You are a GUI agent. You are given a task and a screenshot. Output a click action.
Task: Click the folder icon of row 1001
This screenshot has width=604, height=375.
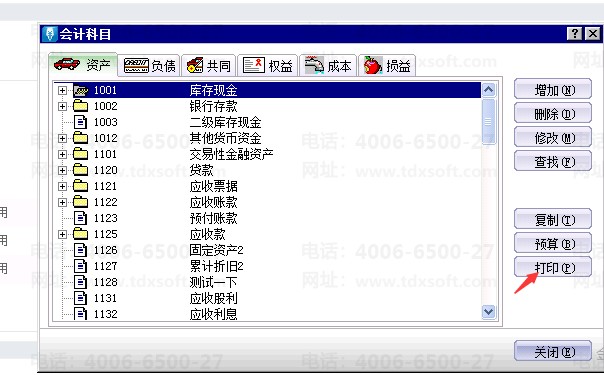tap(81, 90)
